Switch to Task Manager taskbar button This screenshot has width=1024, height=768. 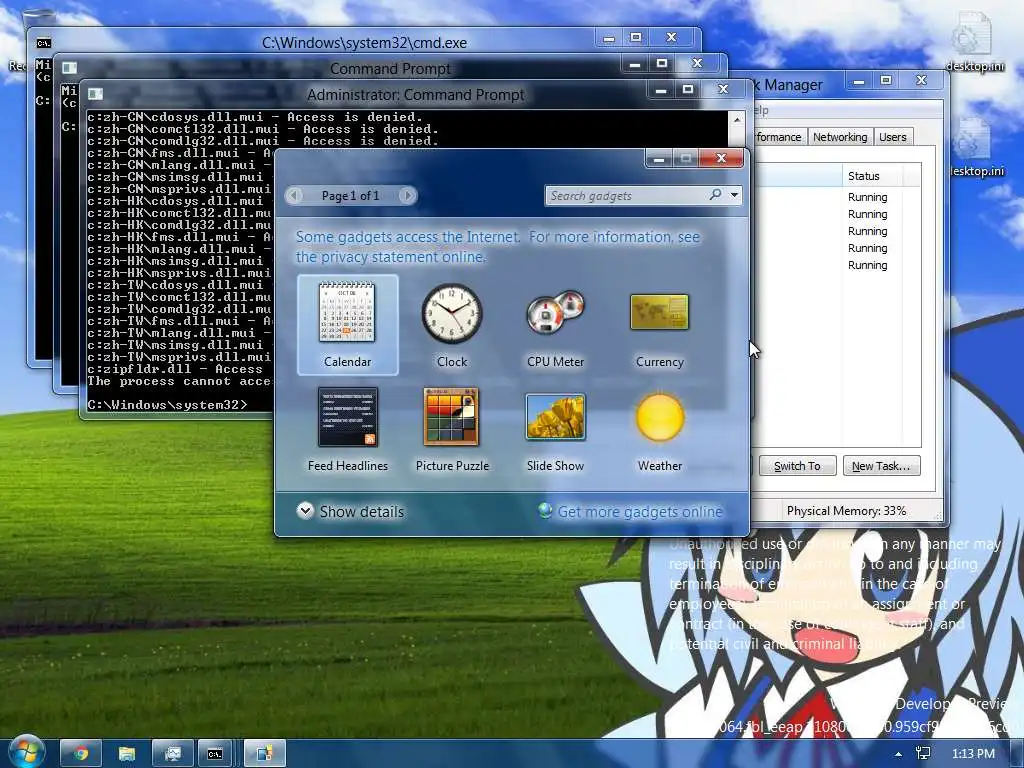click(x=172, y=754)
